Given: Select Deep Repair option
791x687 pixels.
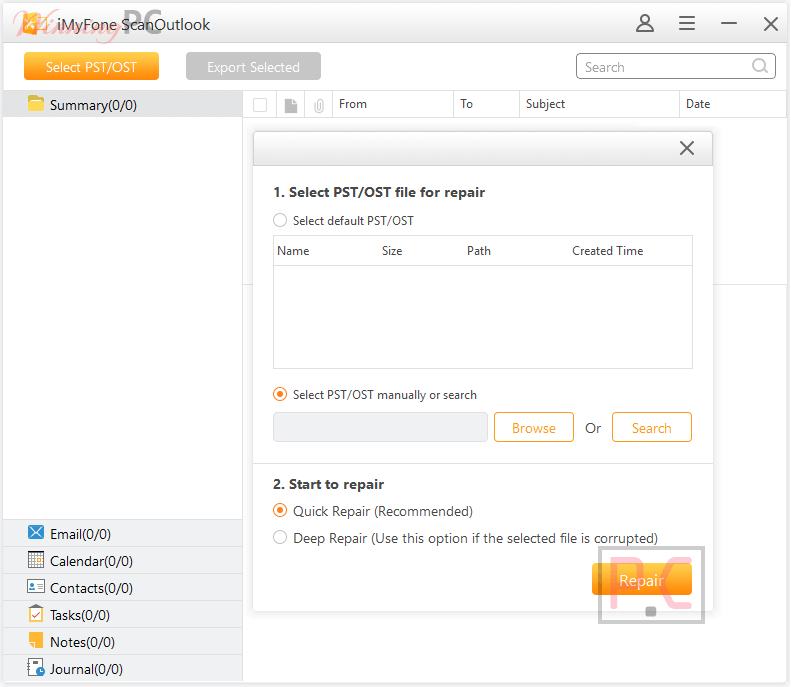Looking at the screenshot, I should click(280, 537).
